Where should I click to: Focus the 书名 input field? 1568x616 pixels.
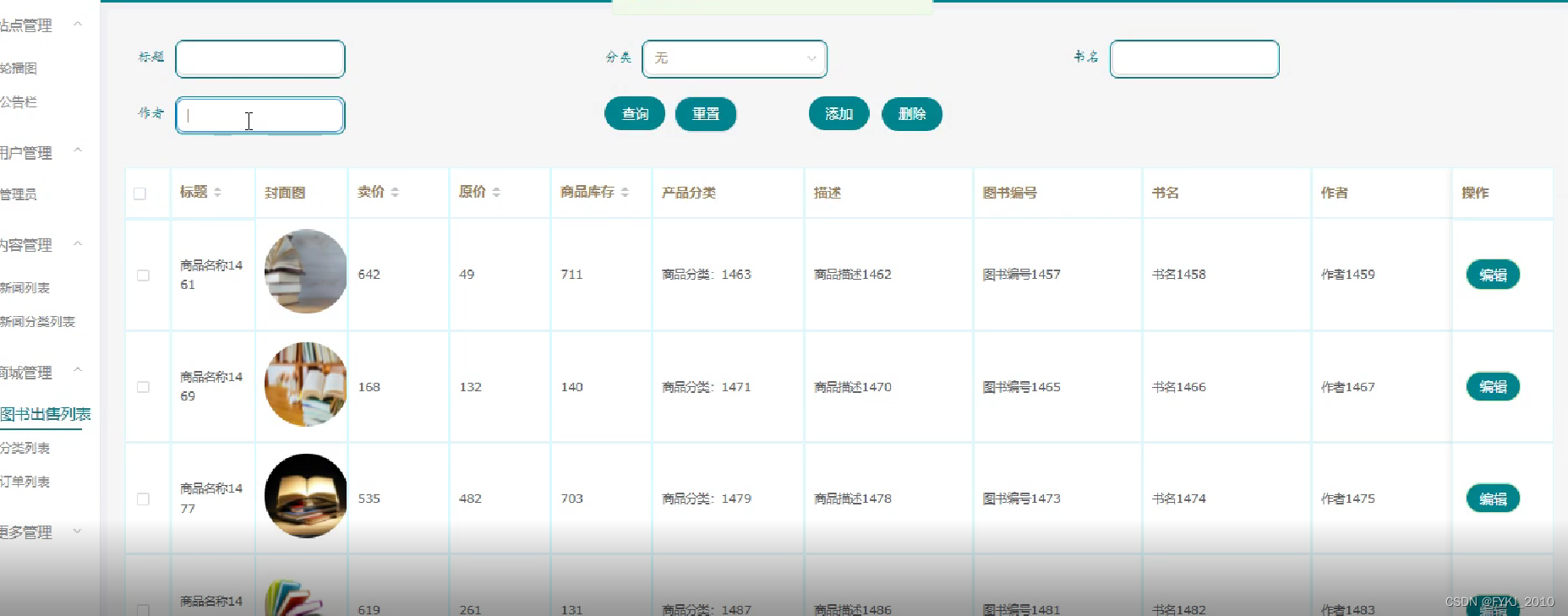click(1194, 59)
